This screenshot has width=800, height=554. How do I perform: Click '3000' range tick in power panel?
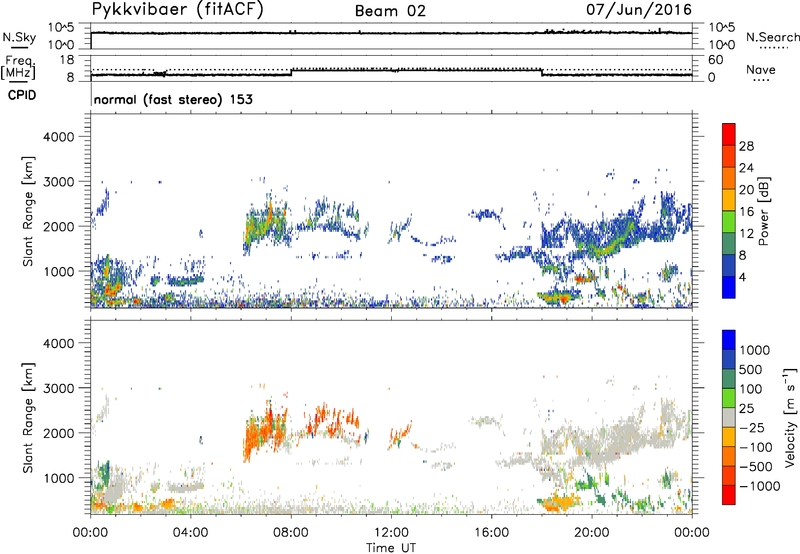pyautogui.click(x=59, y=182)
